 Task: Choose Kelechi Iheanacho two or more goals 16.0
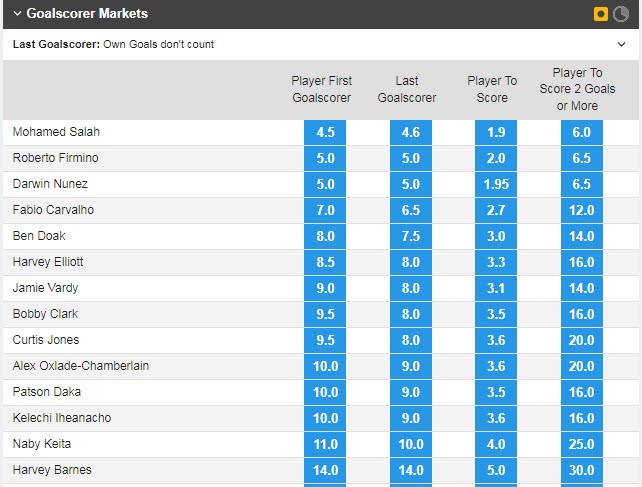coord(582,418)
